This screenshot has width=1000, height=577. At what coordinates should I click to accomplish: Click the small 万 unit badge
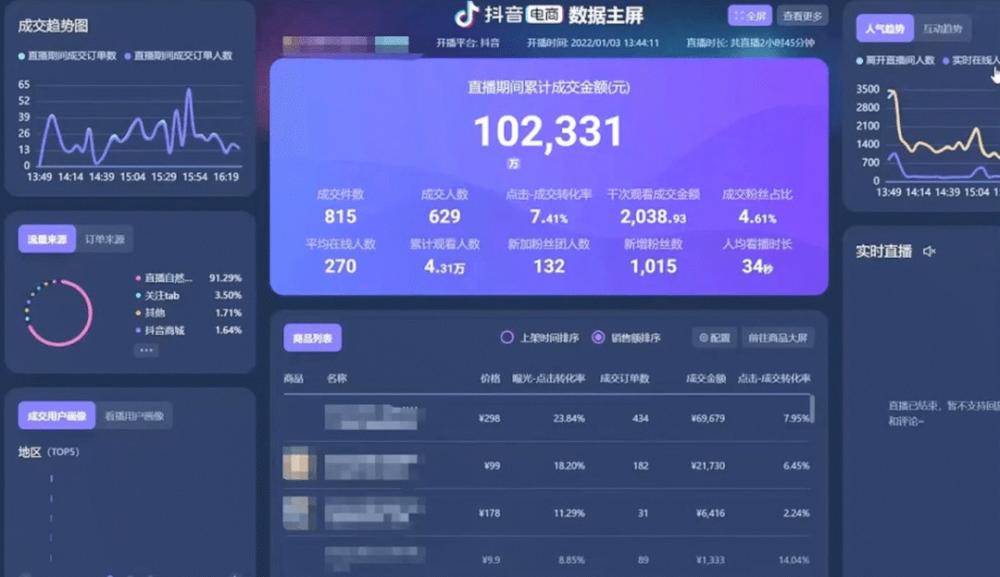pyautogui.click(x=514, y=162)
